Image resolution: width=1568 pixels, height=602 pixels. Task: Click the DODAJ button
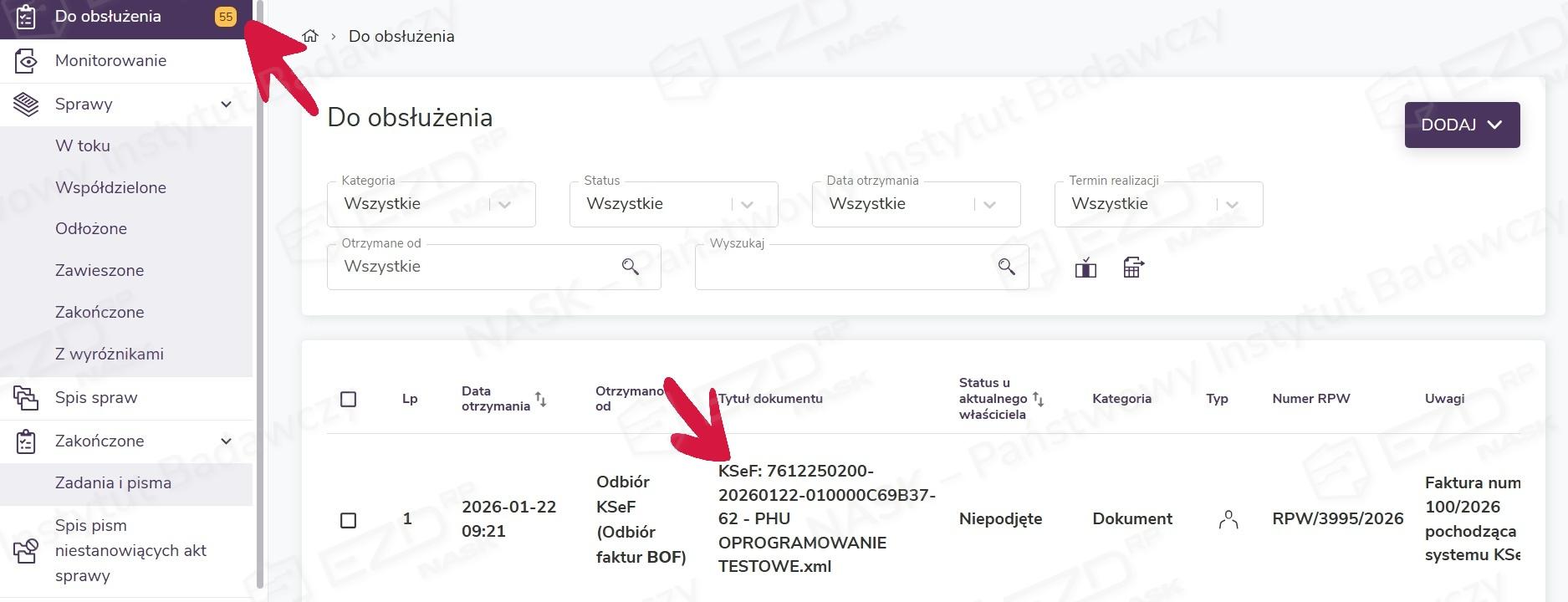tap(1462, 125)
